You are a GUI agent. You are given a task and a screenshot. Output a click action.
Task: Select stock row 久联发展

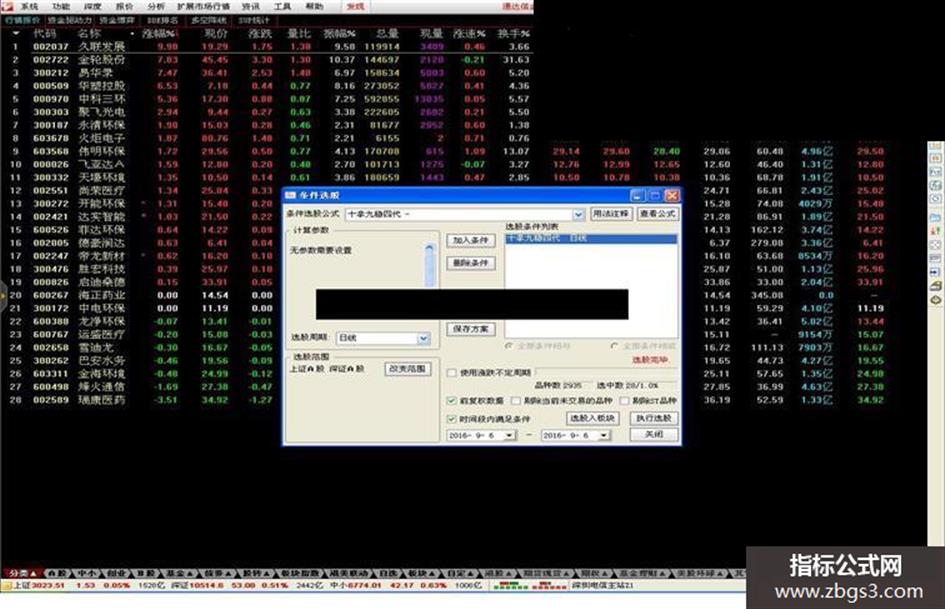266,46
